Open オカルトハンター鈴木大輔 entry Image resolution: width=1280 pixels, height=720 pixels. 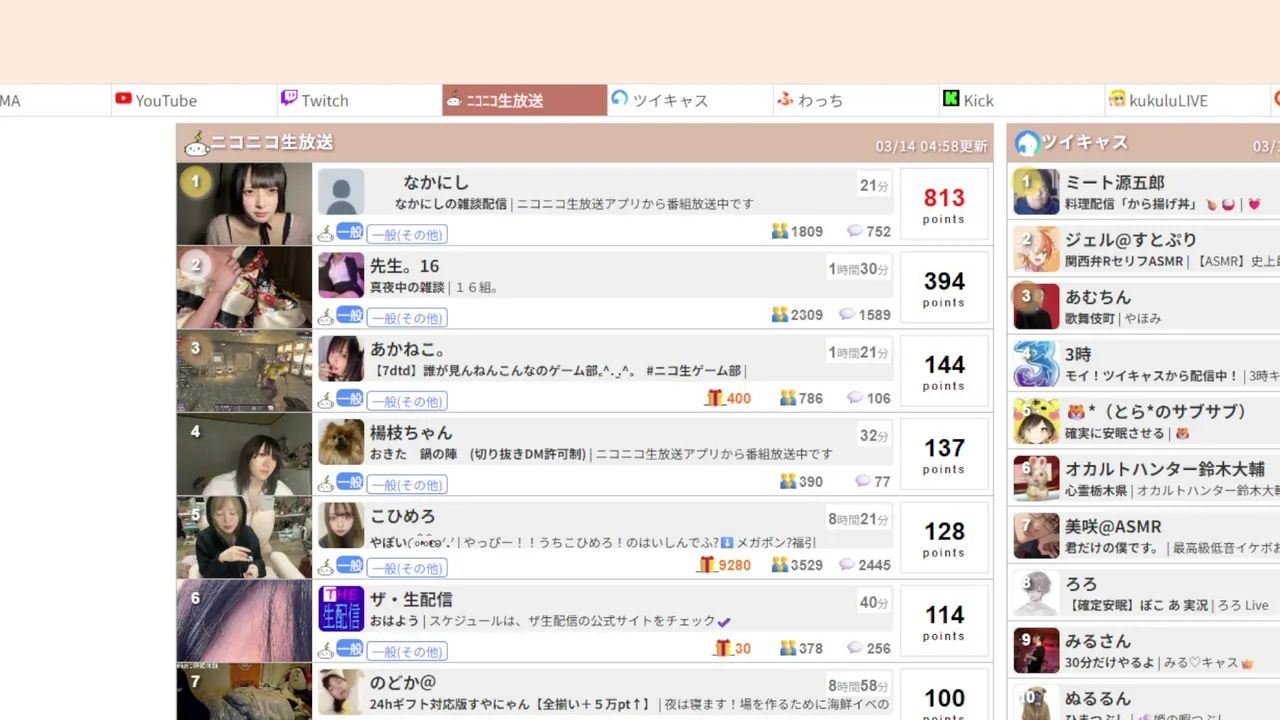point(1144,478)
